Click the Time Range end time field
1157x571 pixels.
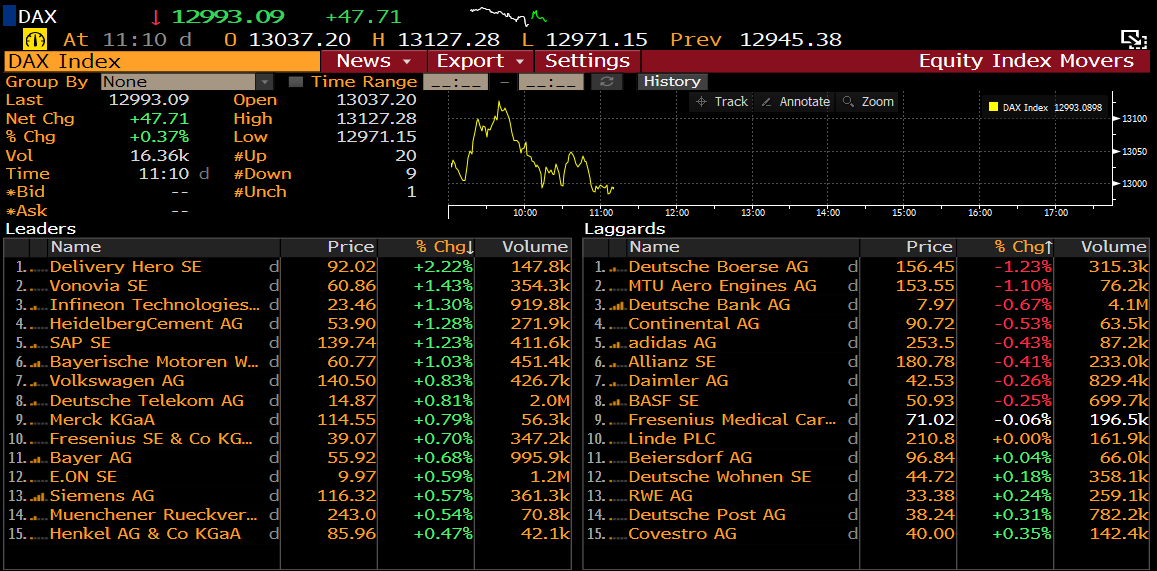pyautogui.click(x=551, y=82)
